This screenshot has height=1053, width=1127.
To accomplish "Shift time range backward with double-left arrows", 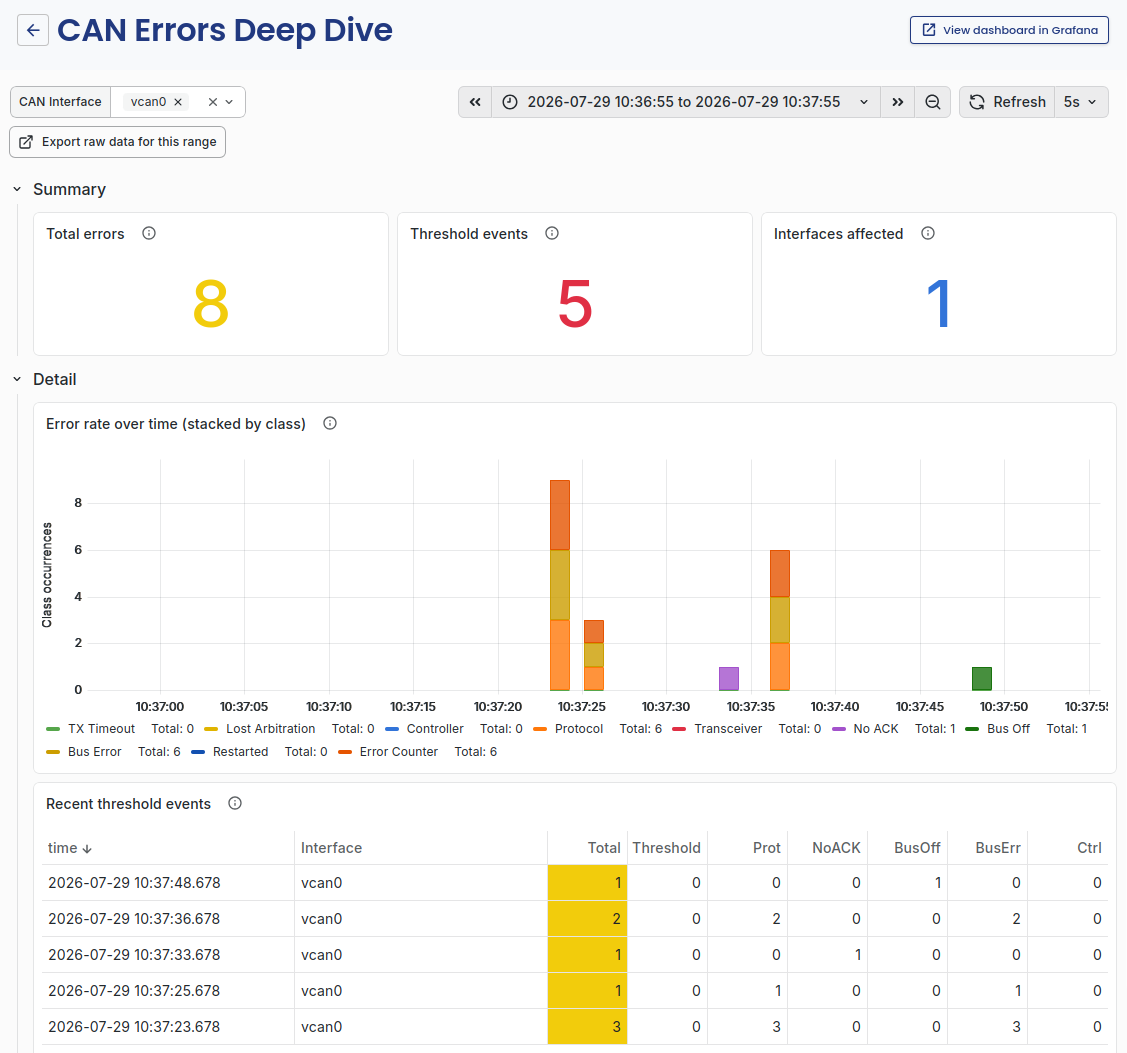I will [475, 102].
